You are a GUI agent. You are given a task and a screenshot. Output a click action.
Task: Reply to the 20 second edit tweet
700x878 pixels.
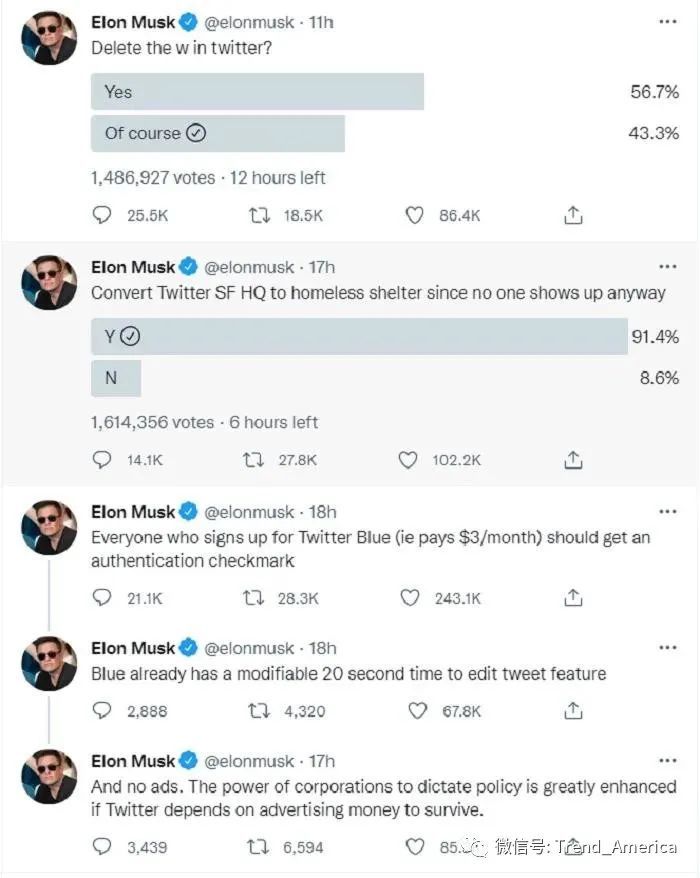click(x=102, y=711)
